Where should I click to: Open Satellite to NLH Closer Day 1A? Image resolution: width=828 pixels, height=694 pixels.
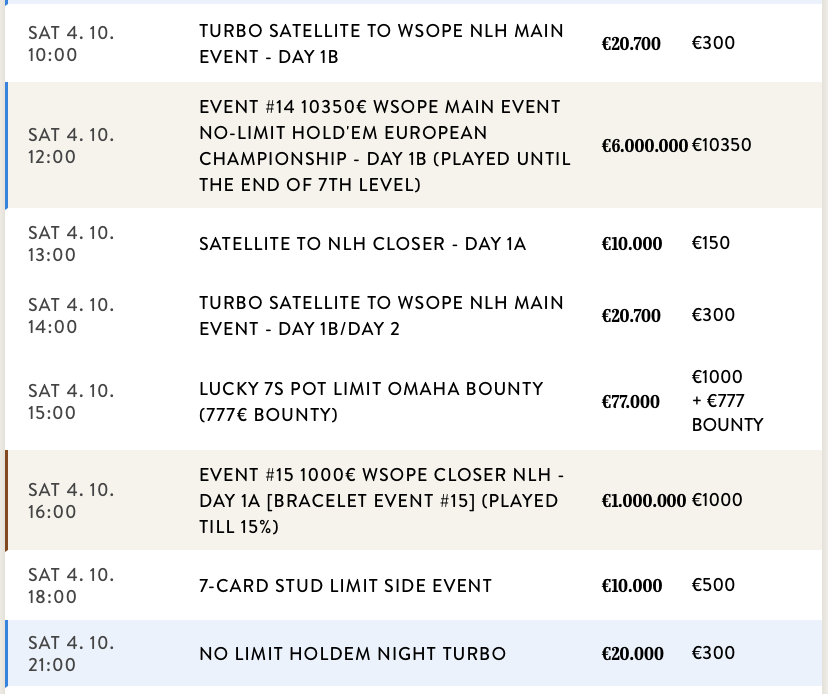coord(362,244)
